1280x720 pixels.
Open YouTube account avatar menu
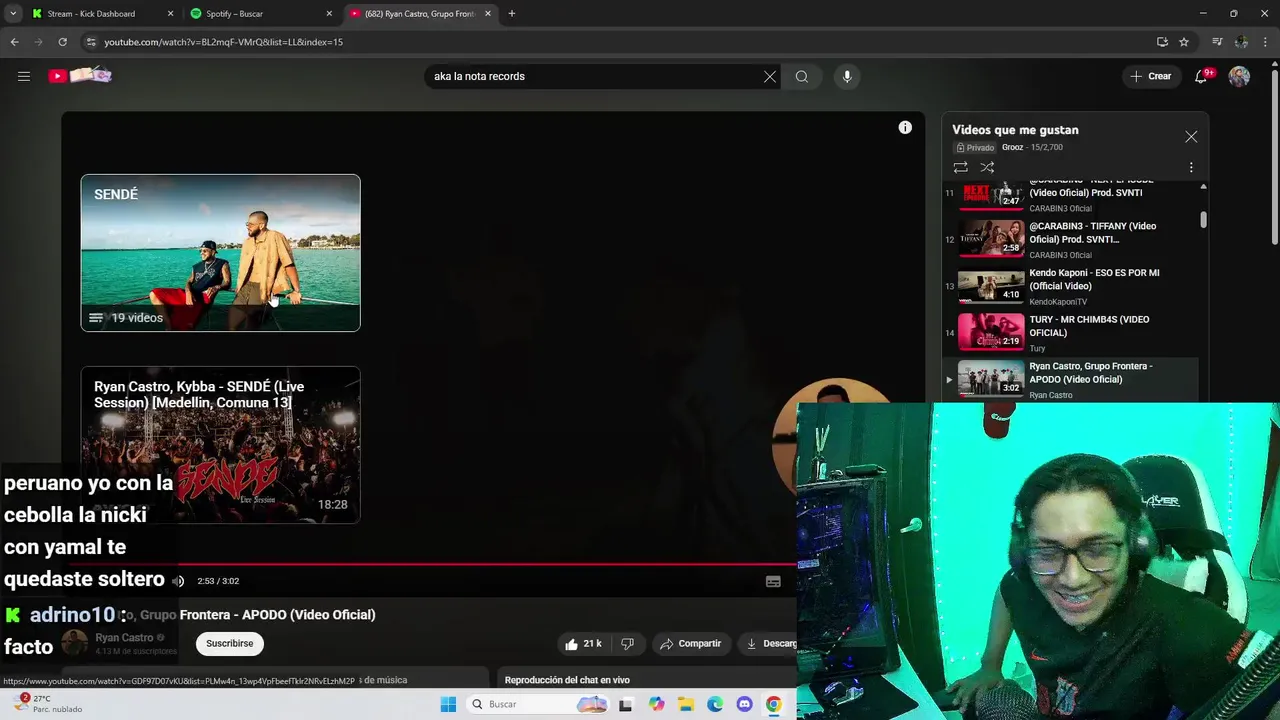coord(1239,76)
